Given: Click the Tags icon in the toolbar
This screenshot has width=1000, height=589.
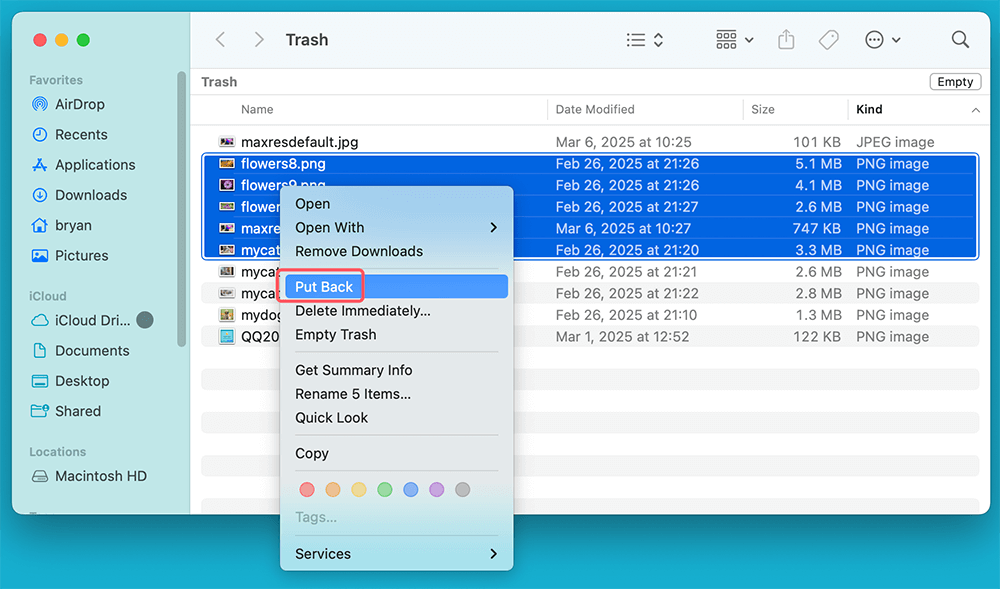Looking at the screenshot, I should pyautogui.click(x=828, y=39).
